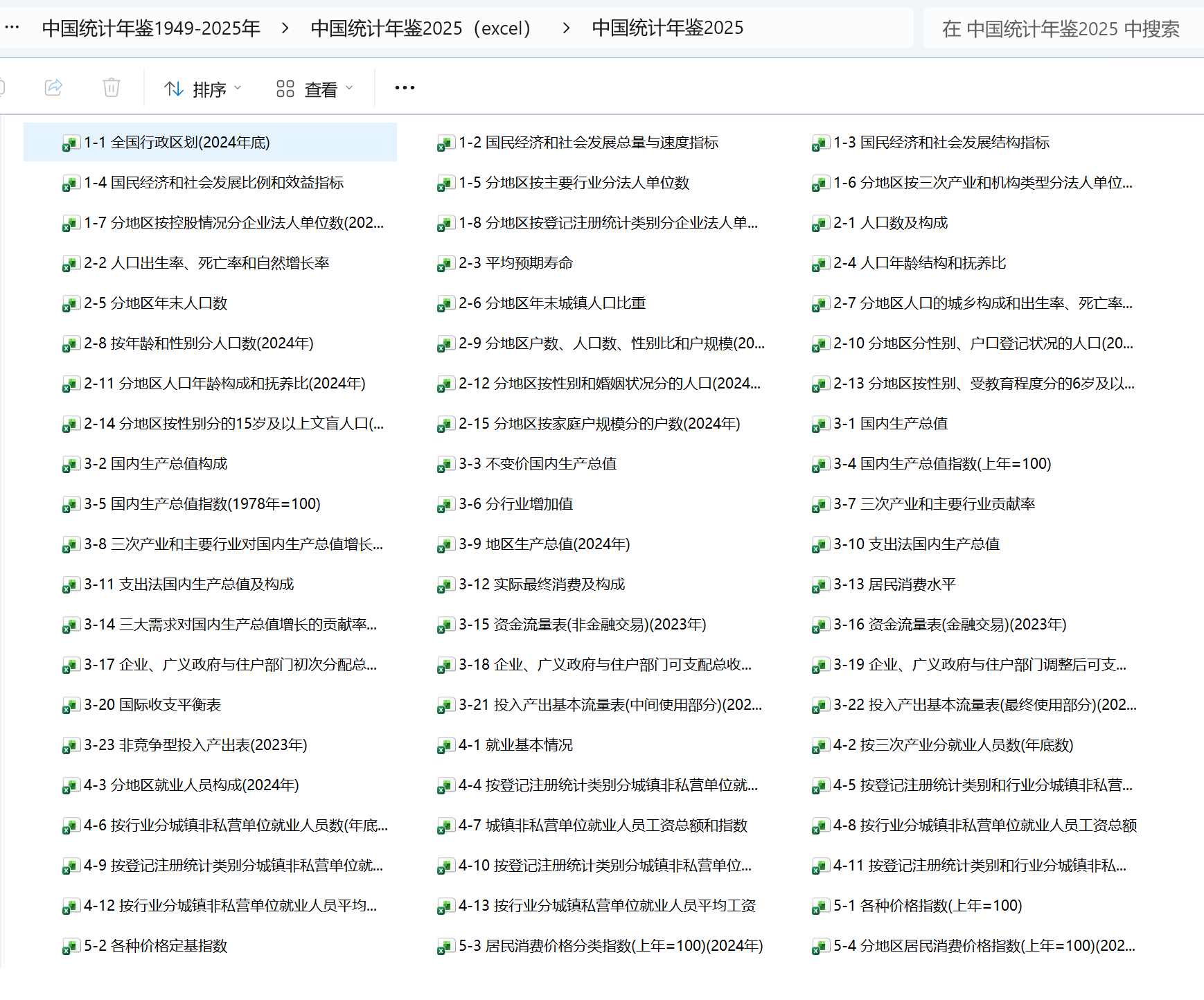Click Excel icon of 2-1 人口数及构成
Image resolution: width=1204 pixels, height=1000 pixels.
(x=820, y=224)
